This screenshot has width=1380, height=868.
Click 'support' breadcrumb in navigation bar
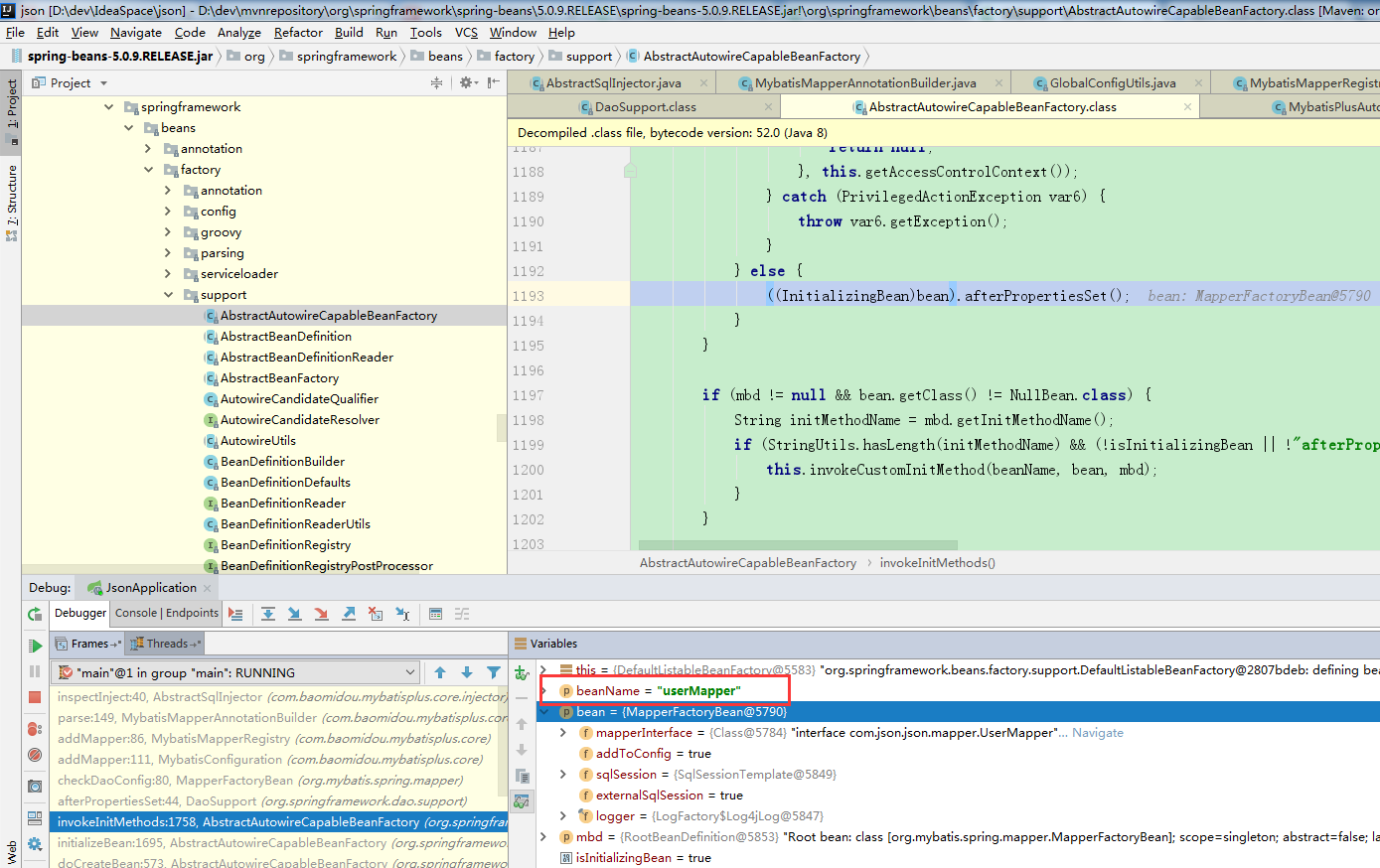click(x=589, y=56)
